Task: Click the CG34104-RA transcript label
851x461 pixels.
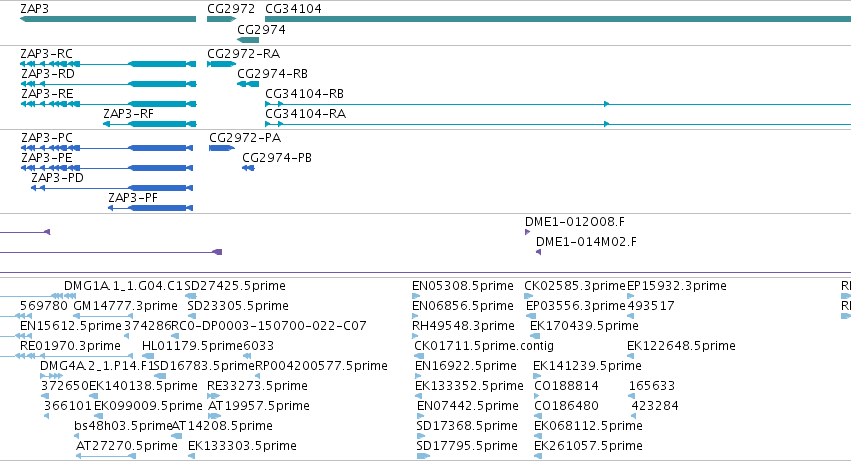Action: click(306, 114)
